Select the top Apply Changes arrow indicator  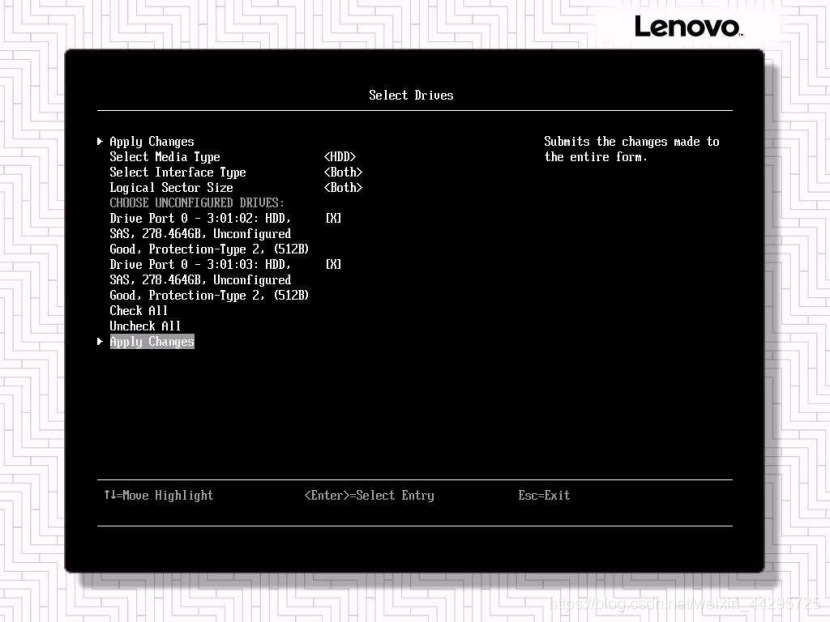[100, 141]
